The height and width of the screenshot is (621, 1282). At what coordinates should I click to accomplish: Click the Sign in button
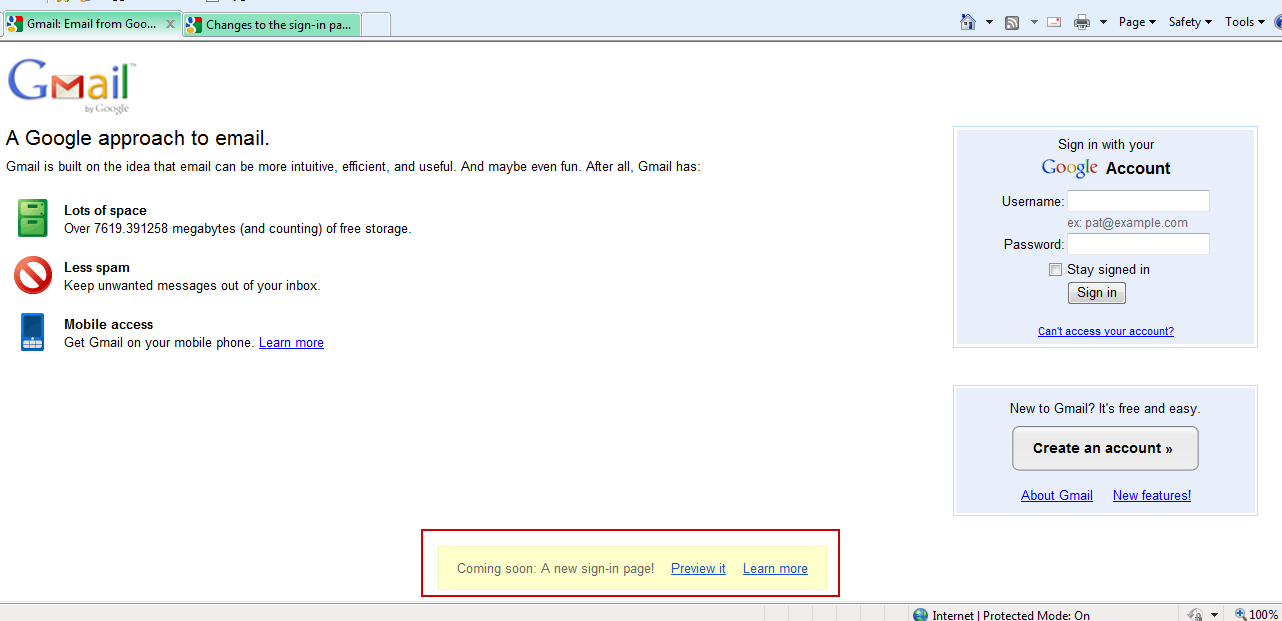pyautogui.click(x=1097, y=293)
